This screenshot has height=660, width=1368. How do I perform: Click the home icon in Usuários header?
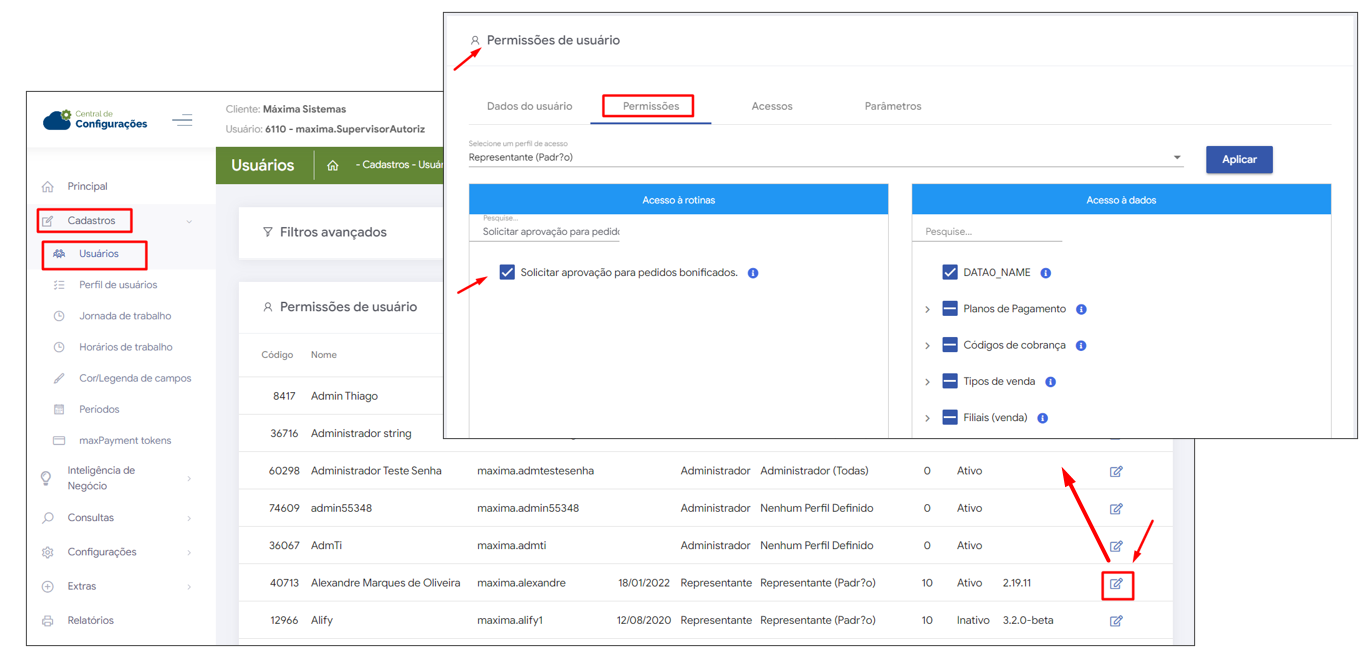(x=333, y=165)
